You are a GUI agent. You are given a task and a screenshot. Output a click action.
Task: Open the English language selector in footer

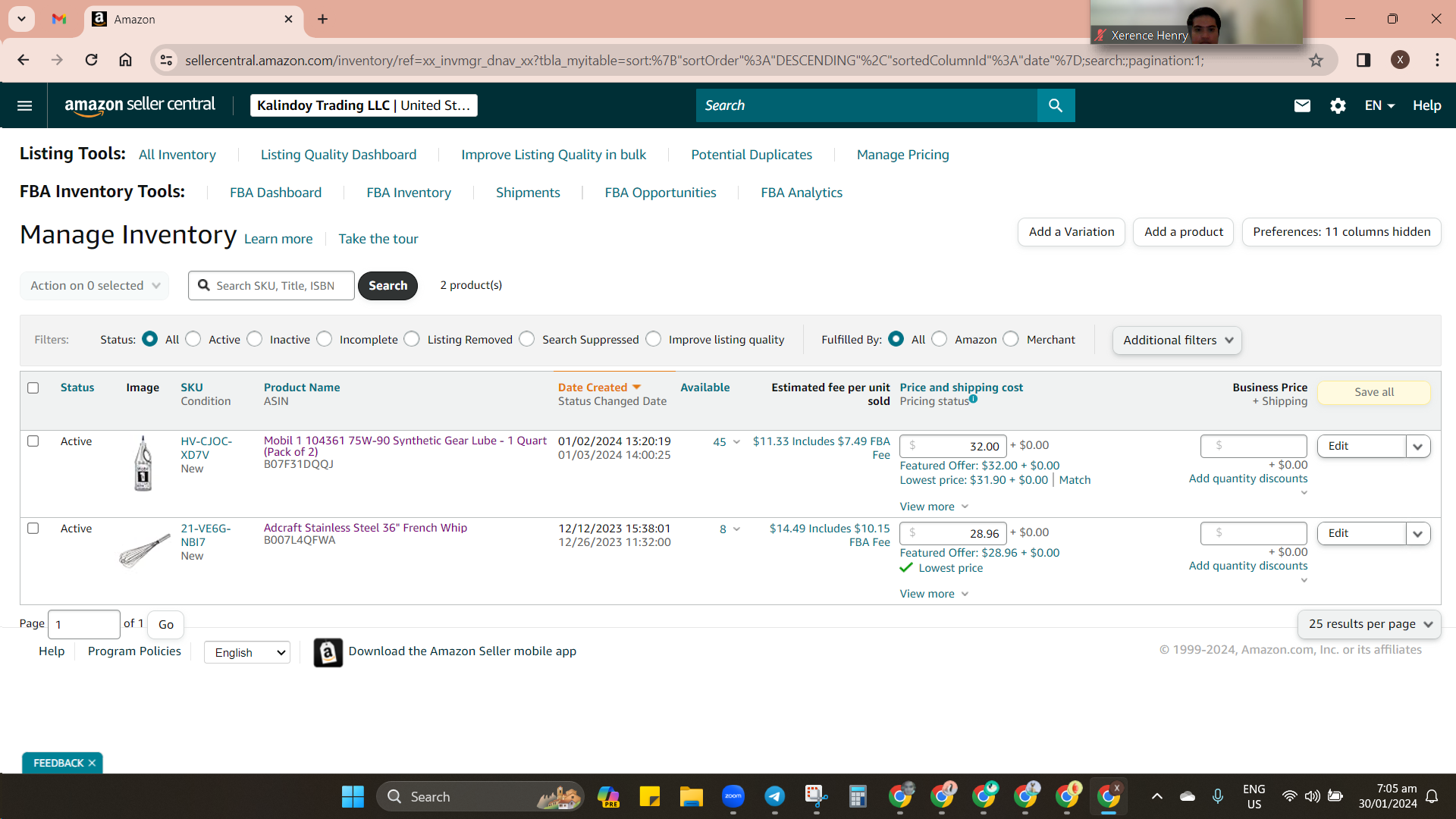[x=247, y=652]
